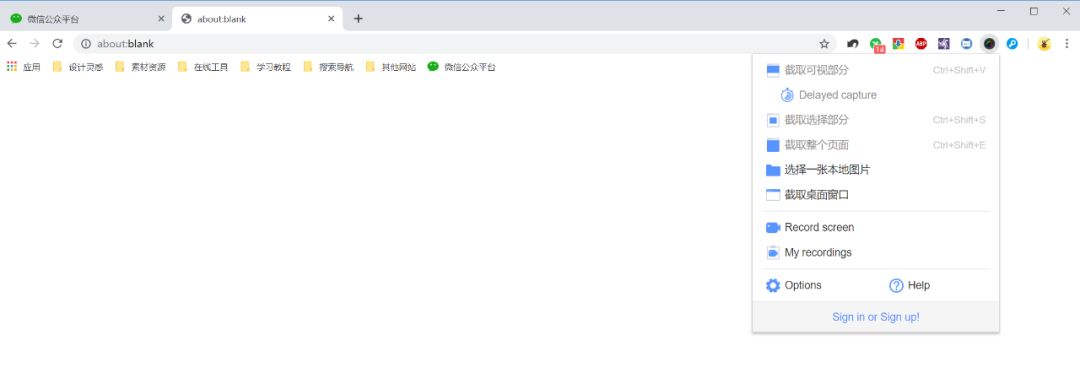Select Delayed capture option

pos(875,95)
